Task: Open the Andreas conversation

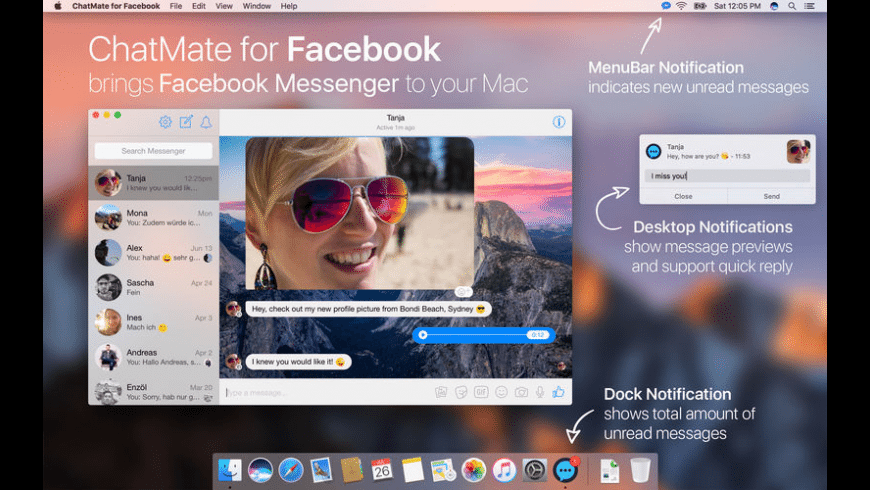Action: pos(154,357)
